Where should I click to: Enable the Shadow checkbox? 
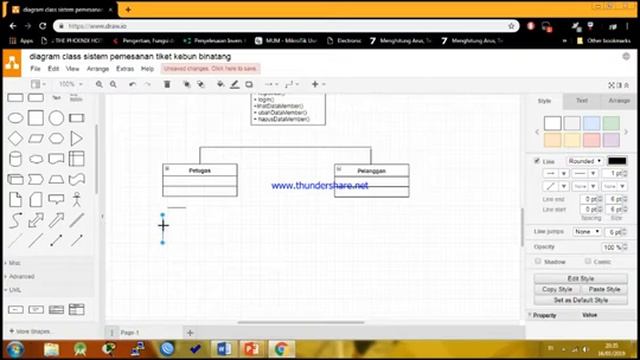(538, 261)
